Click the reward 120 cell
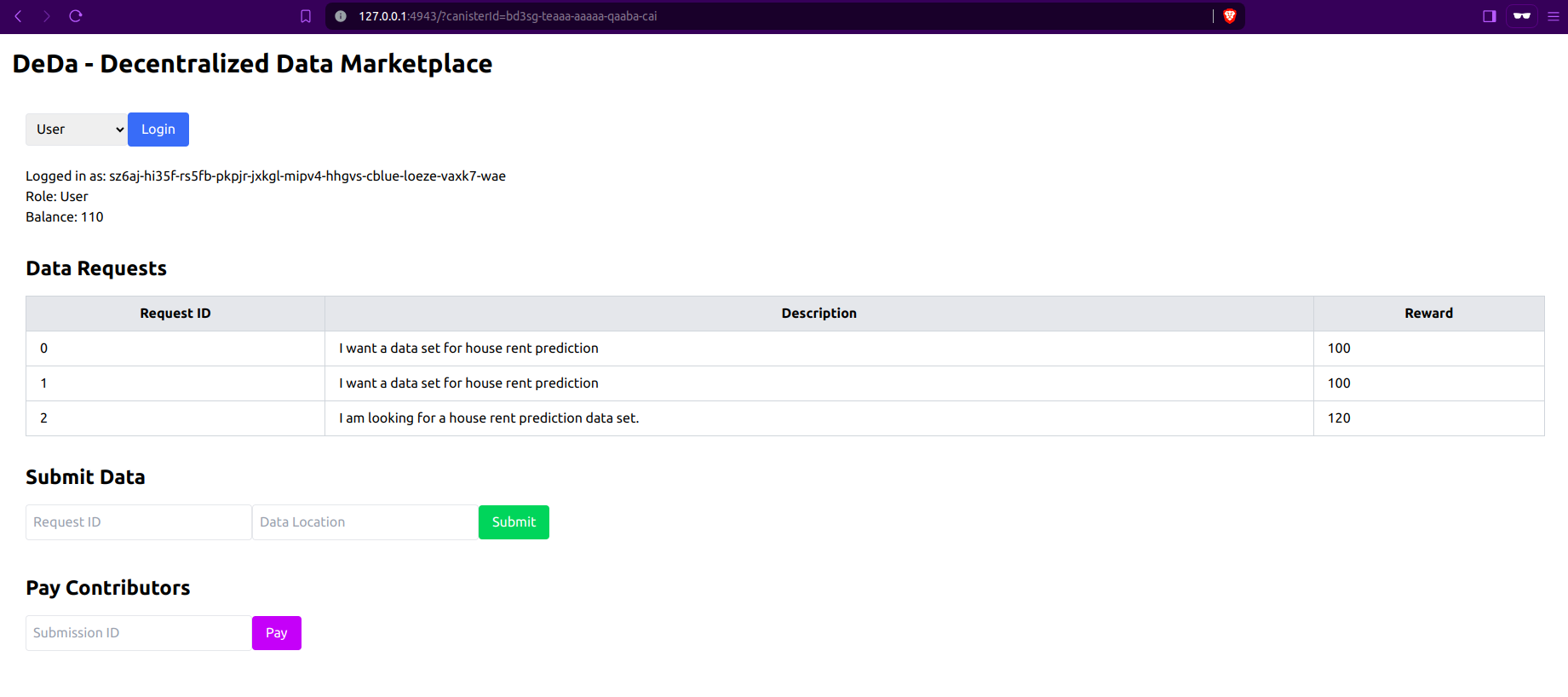This screenshot has height=697, width=1568. pyautogui.click(x=1429, y=418)
